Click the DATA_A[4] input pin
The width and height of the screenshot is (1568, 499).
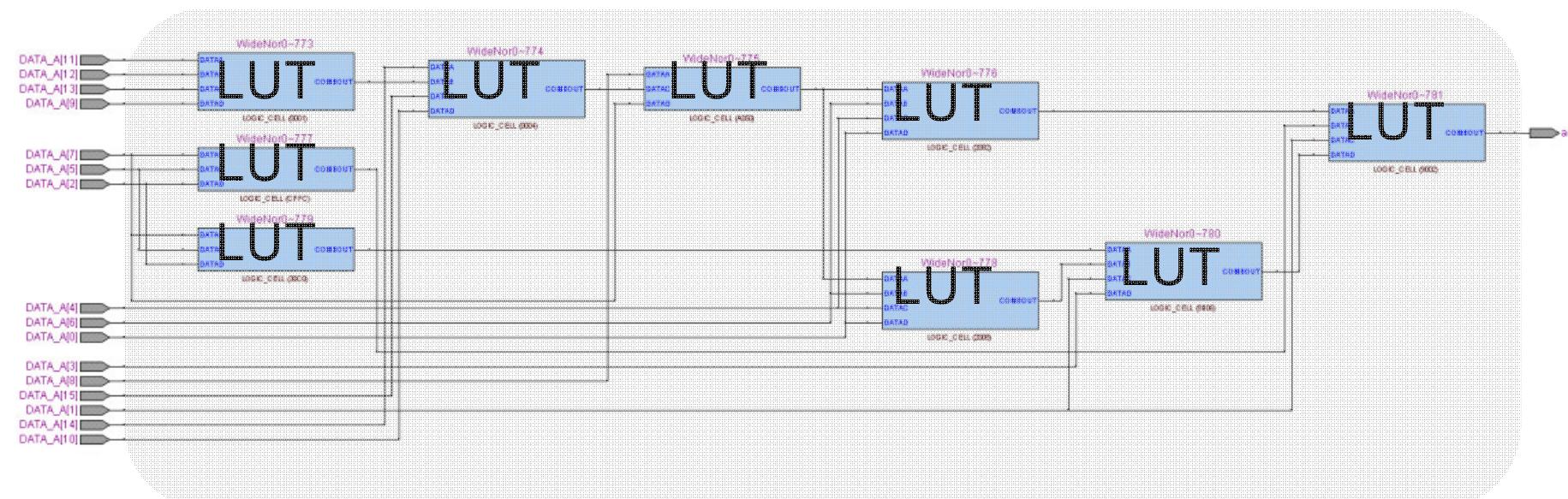pyautogui.click(x=94, y=307)
